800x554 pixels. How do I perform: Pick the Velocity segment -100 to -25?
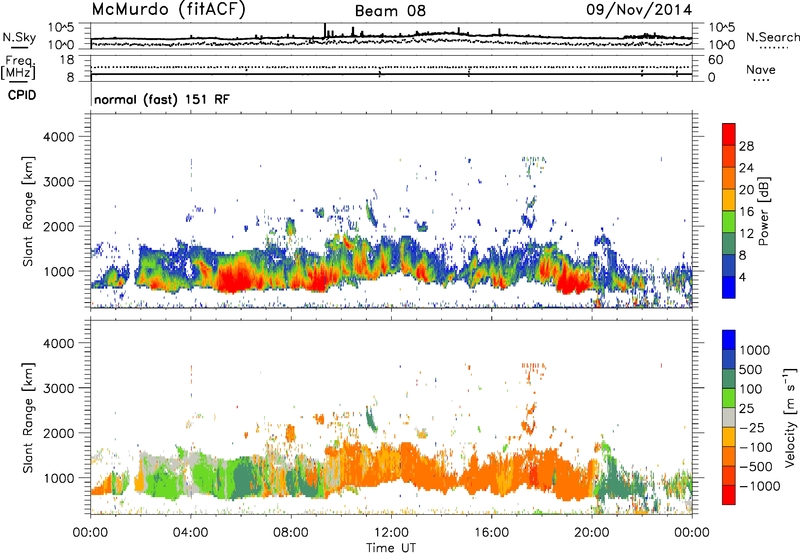[x=729, y=437]
